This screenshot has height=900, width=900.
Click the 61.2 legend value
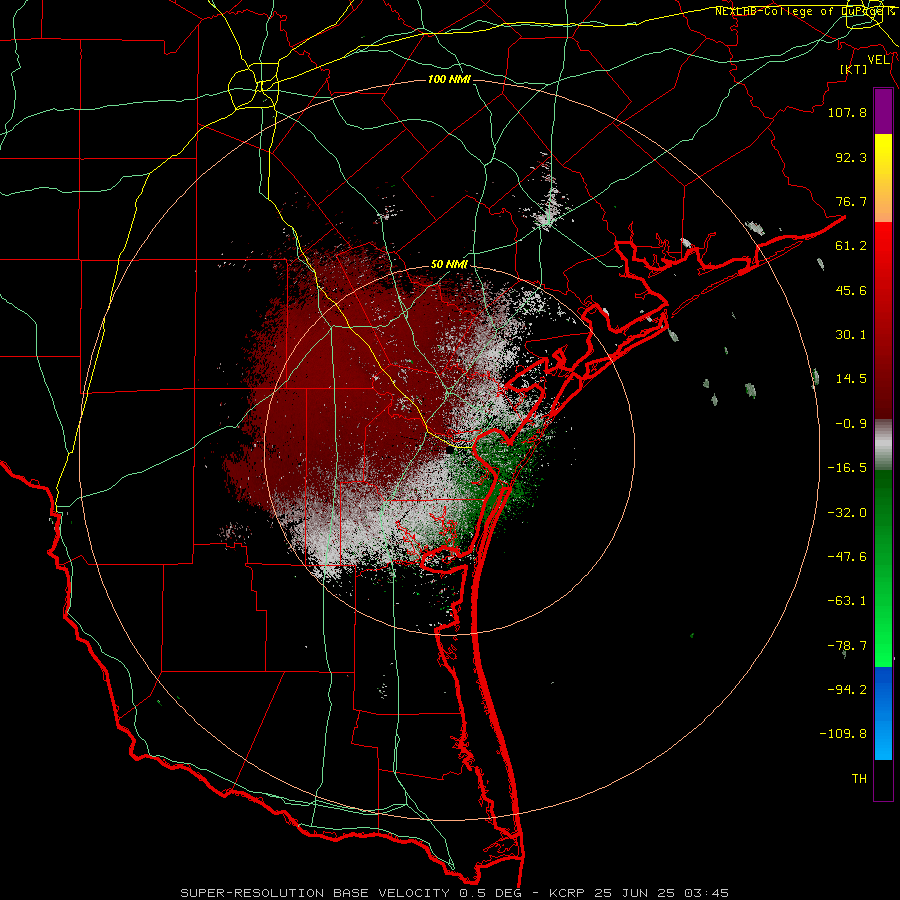pyautogui.click(x=851, y=246)
